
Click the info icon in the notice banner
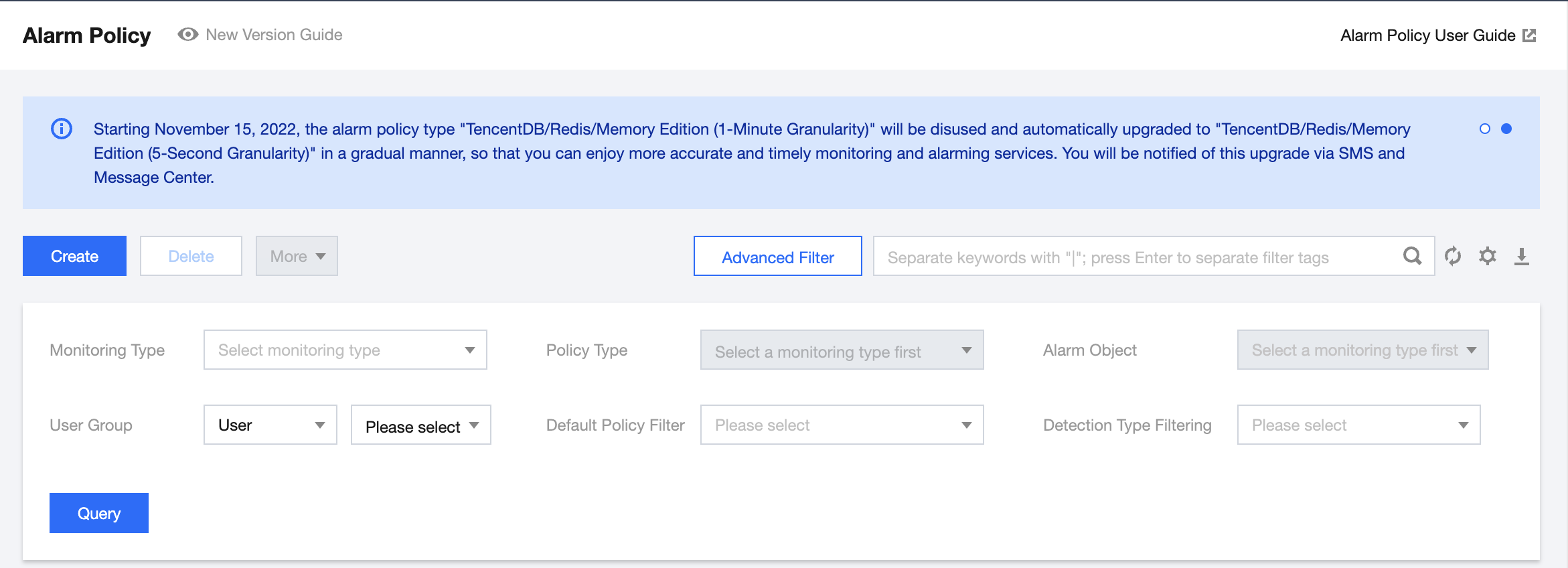point(62,129)
